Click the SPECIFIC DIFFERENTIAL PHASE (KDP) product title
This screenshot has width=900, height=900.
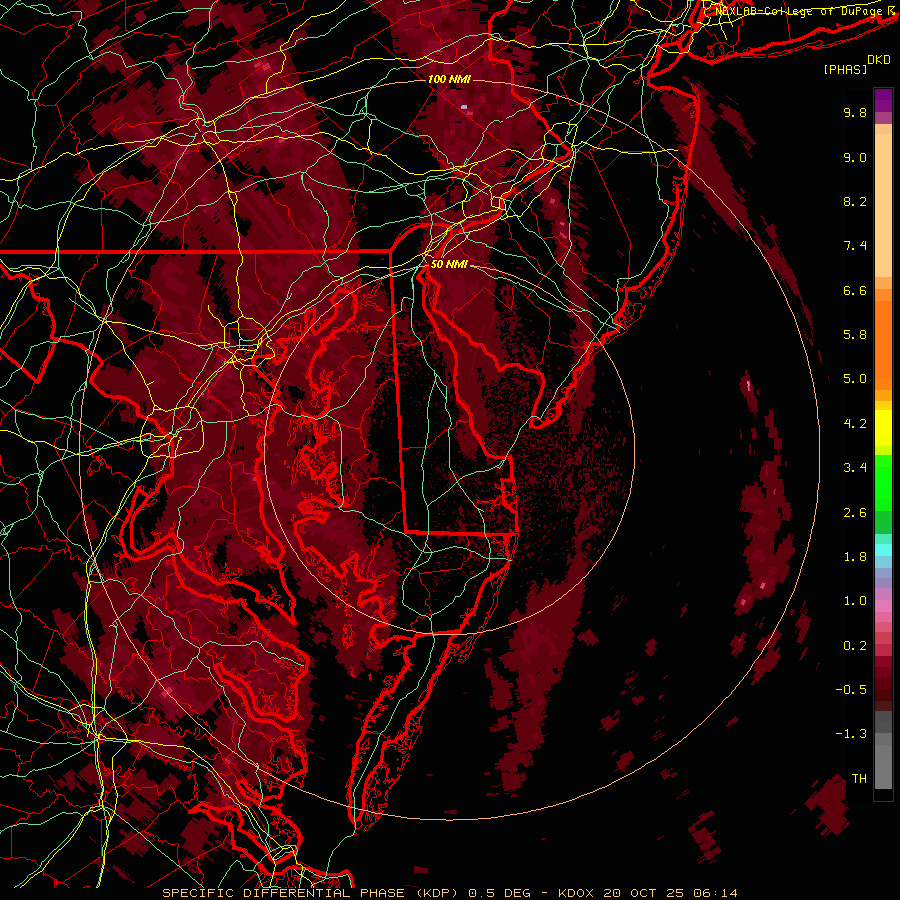point(310,893)
